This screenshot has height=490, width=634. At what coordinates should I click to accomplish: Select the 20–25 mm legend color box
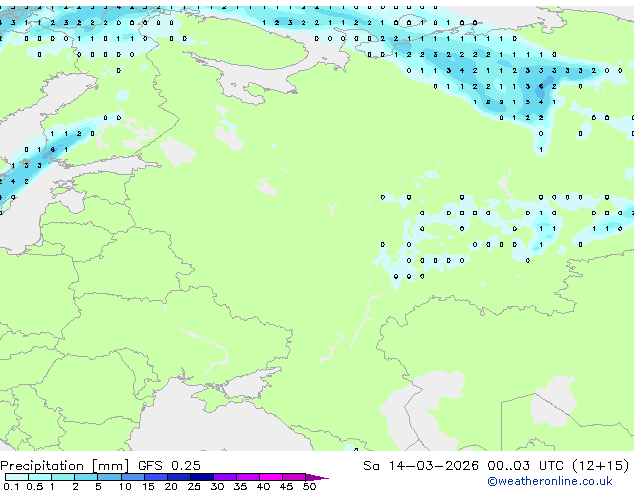click(x=179, y=477)
